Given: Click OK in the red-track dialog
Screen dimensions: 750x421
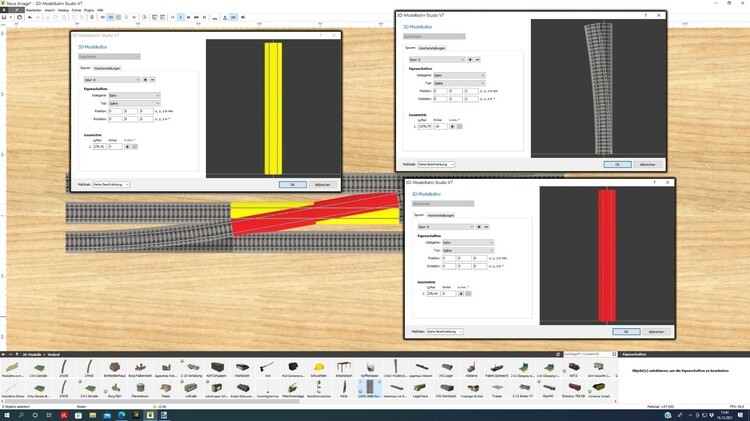Looking at the screenshot, I should click(x=626, y=332).
